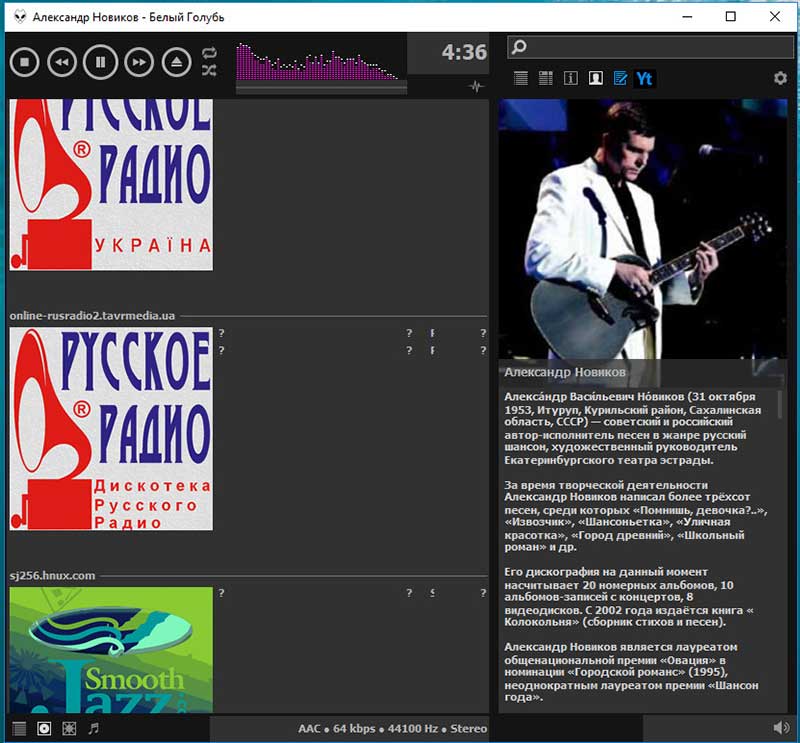Pause the playing song
The width and height of the screenshot is (800, 743).
pos(100,62)
